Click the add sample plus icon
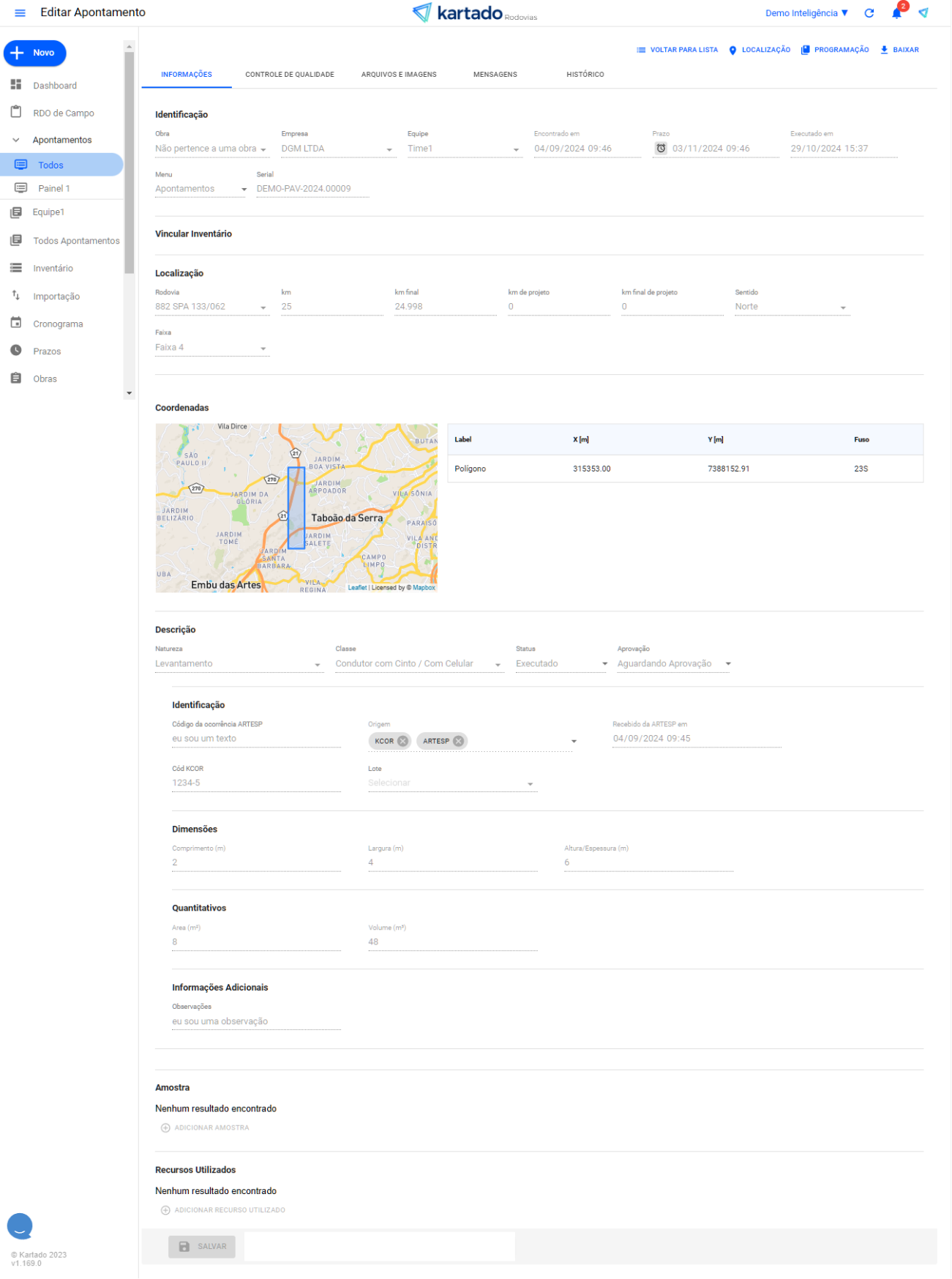Viewport: 952px width, 1279px height. pos(165,1127)
